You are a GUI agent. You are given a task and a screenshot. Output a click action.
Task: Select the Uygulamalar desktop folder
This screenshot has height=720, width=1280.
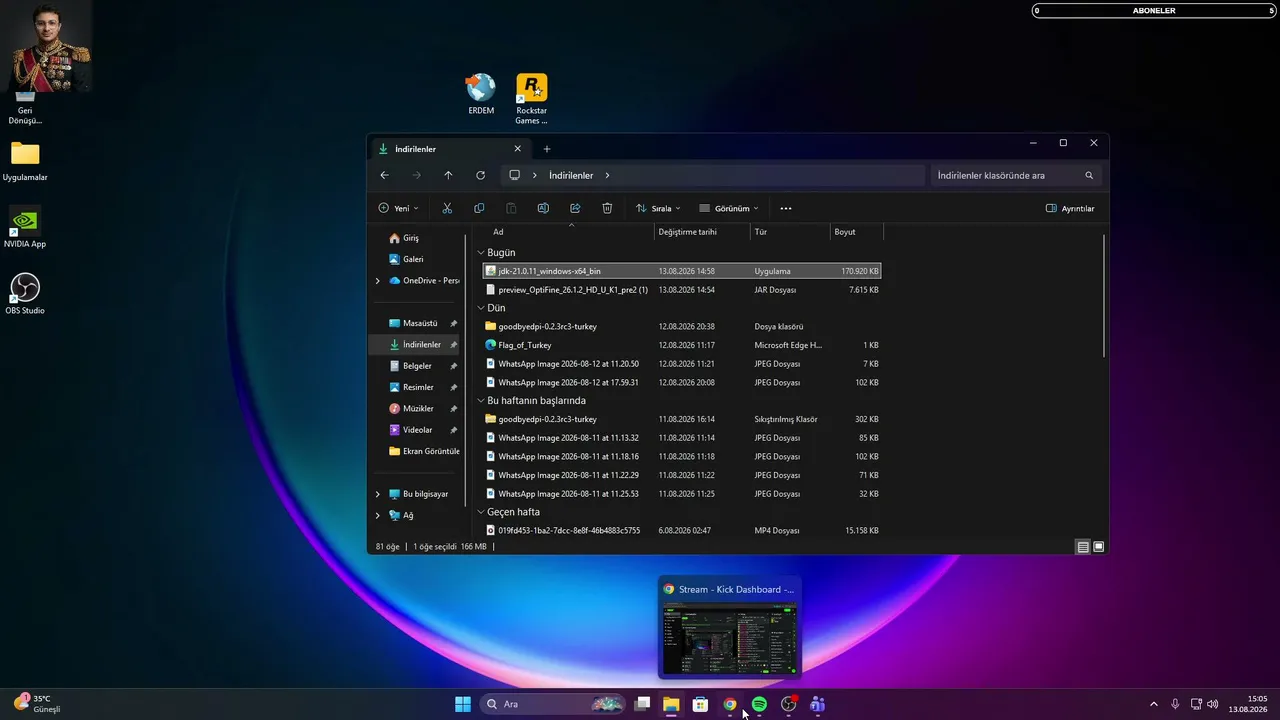[25, 161]
